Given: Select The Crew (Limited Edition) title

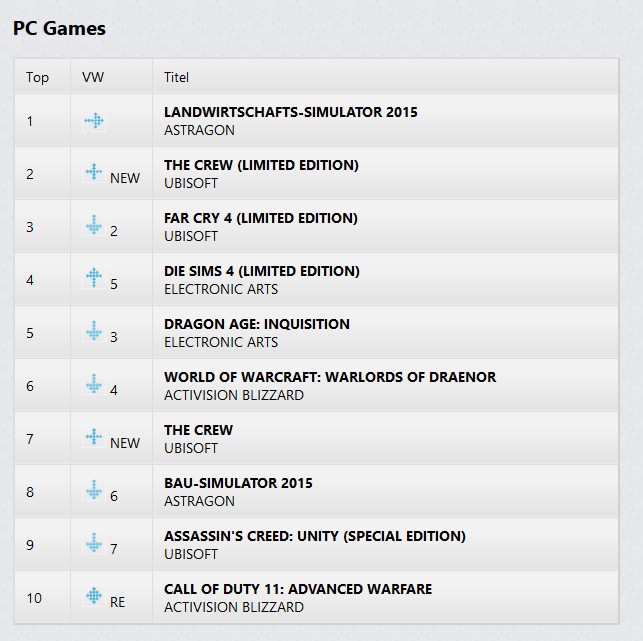Looking at the screenshot, I should (x=261, y=165).
